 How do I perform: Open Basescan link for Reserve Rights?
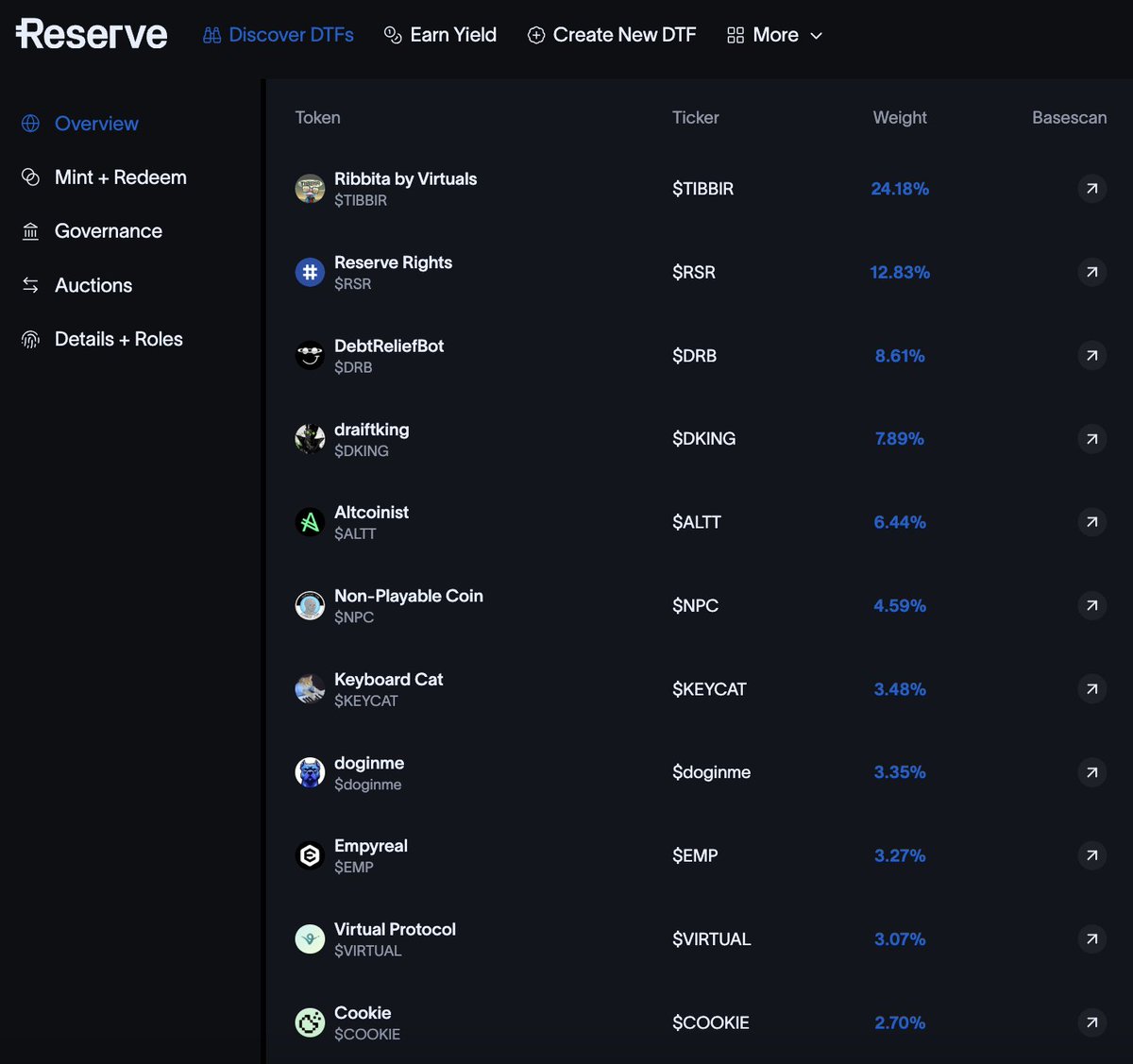point(1091,272)
